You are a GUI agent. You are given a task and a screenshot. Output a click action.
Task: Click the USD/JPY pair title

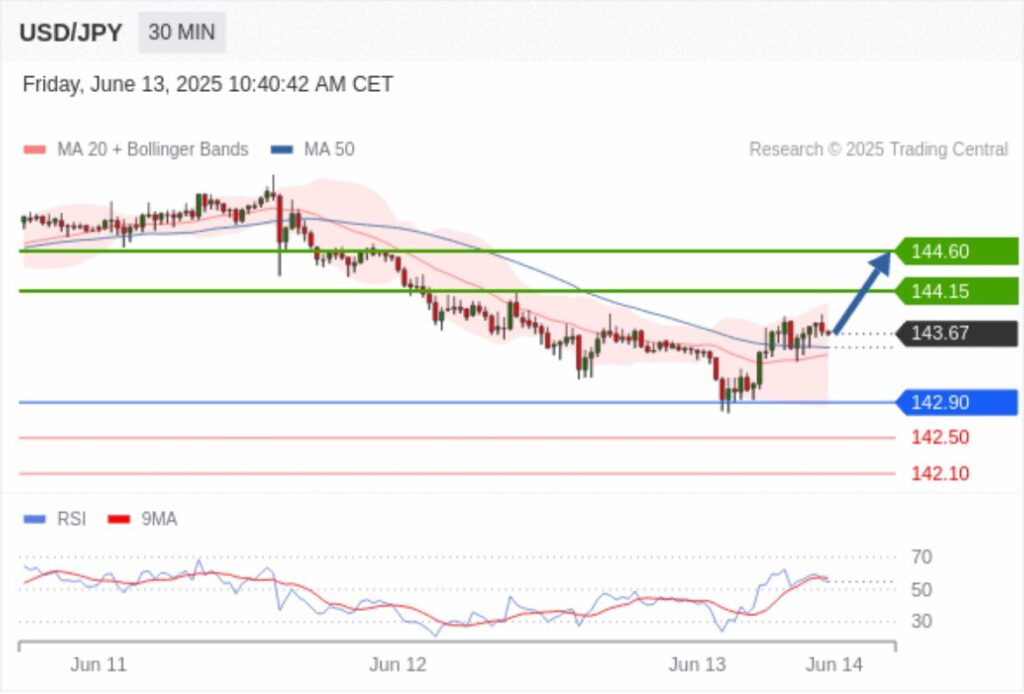coord(70,33)
